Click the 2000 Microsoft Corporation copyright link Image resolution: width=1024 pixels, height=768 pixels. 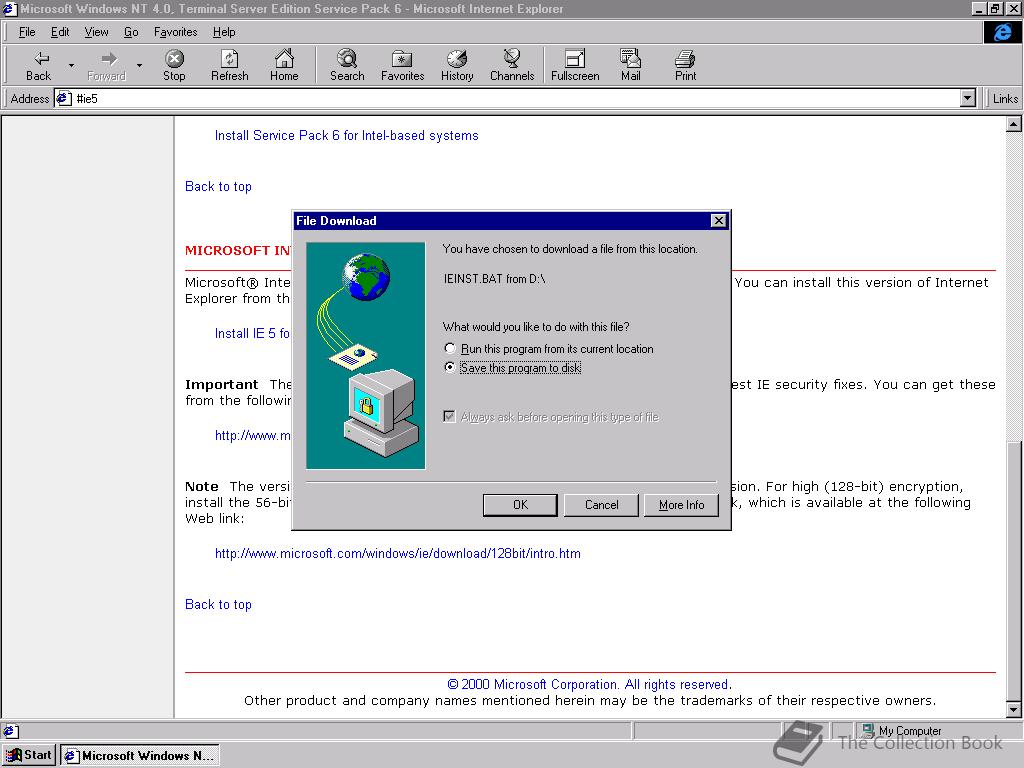(x=589, y=684)
